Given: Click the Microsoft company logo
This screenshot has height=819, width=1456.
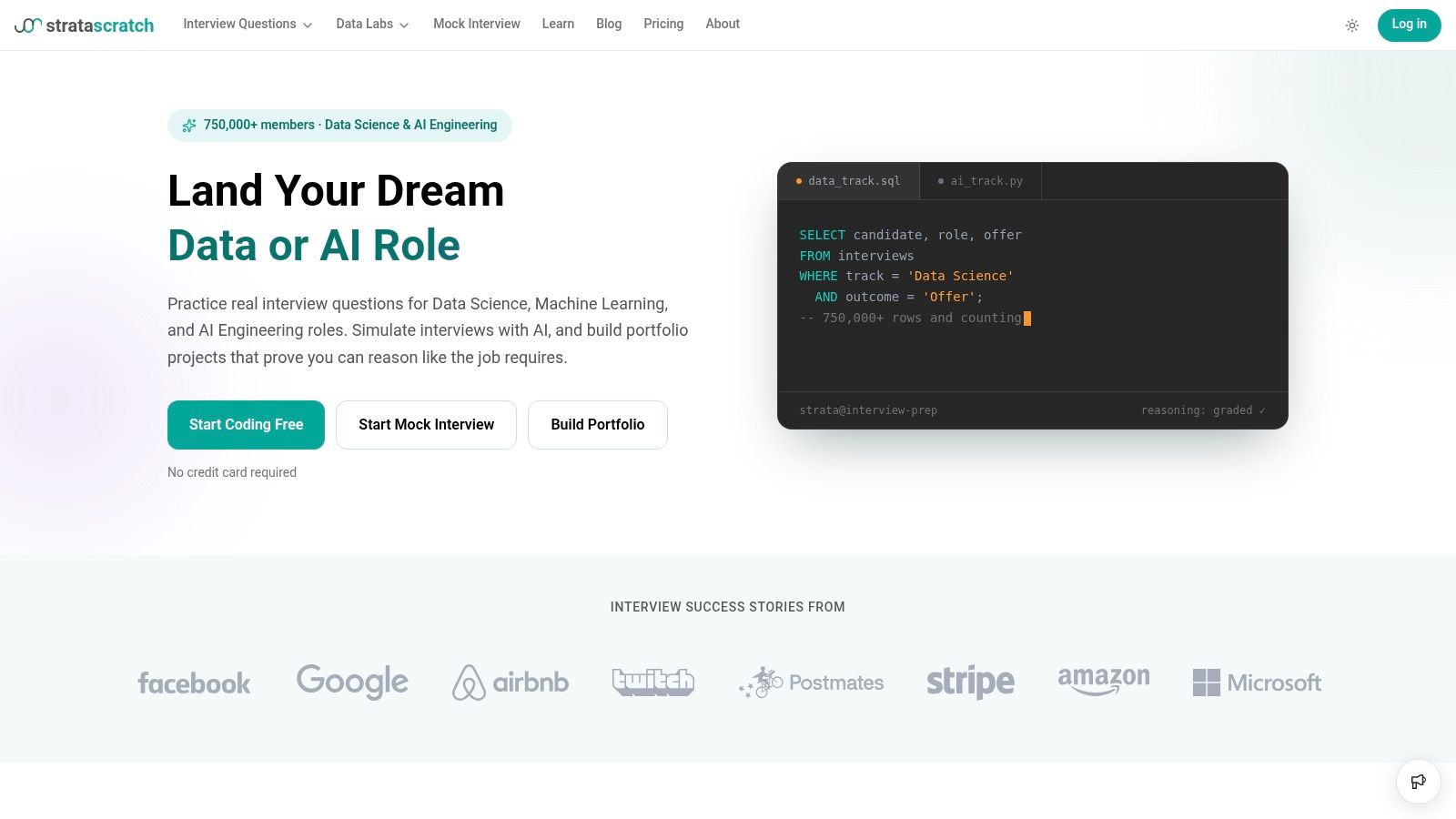Looking at the screenshot, I should click(x=1257, y=682).
